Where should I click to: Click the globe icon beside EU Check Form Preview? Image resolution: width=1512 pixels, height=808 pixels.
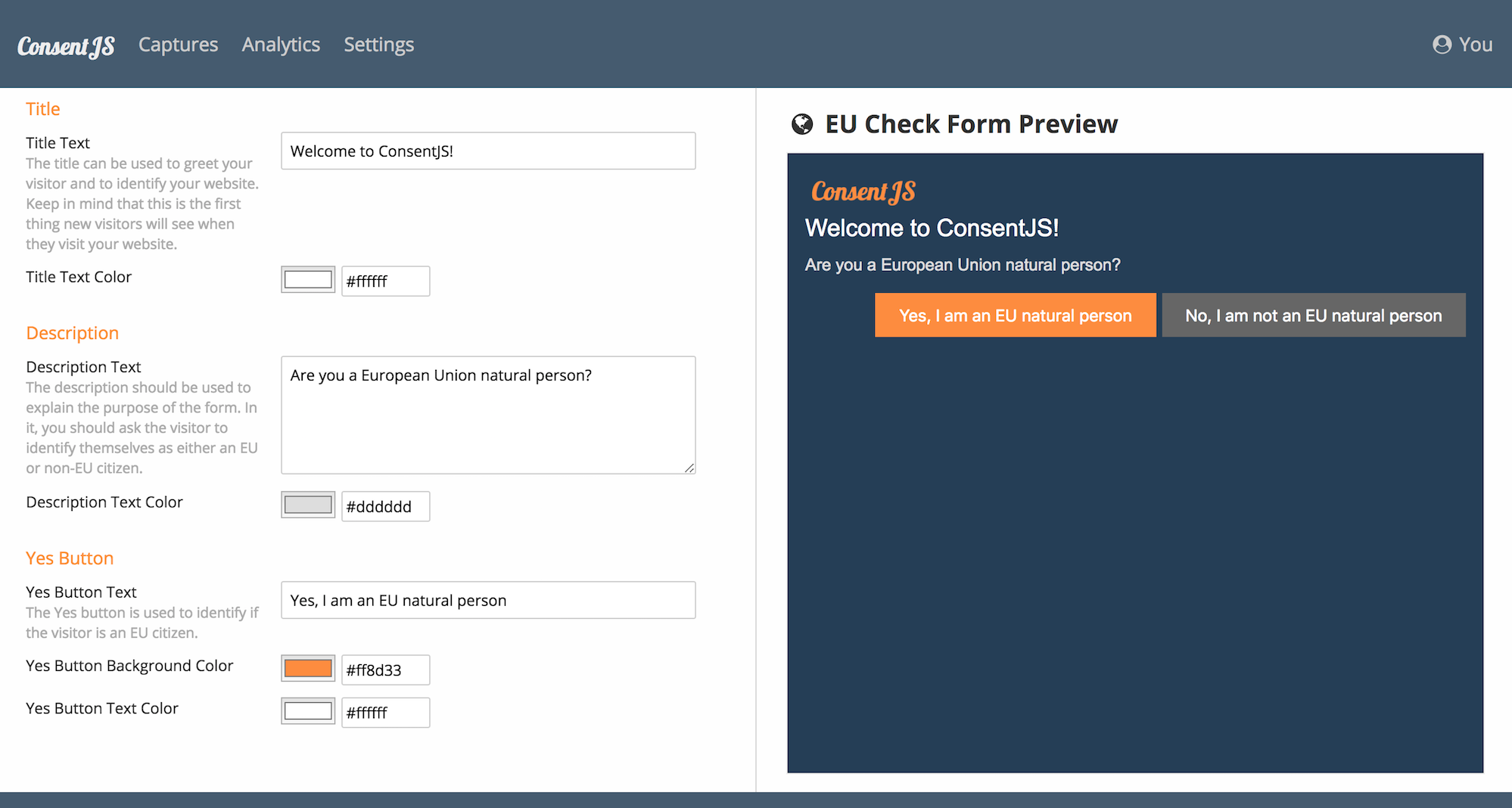pyautogui.click(x=802, y=124)
